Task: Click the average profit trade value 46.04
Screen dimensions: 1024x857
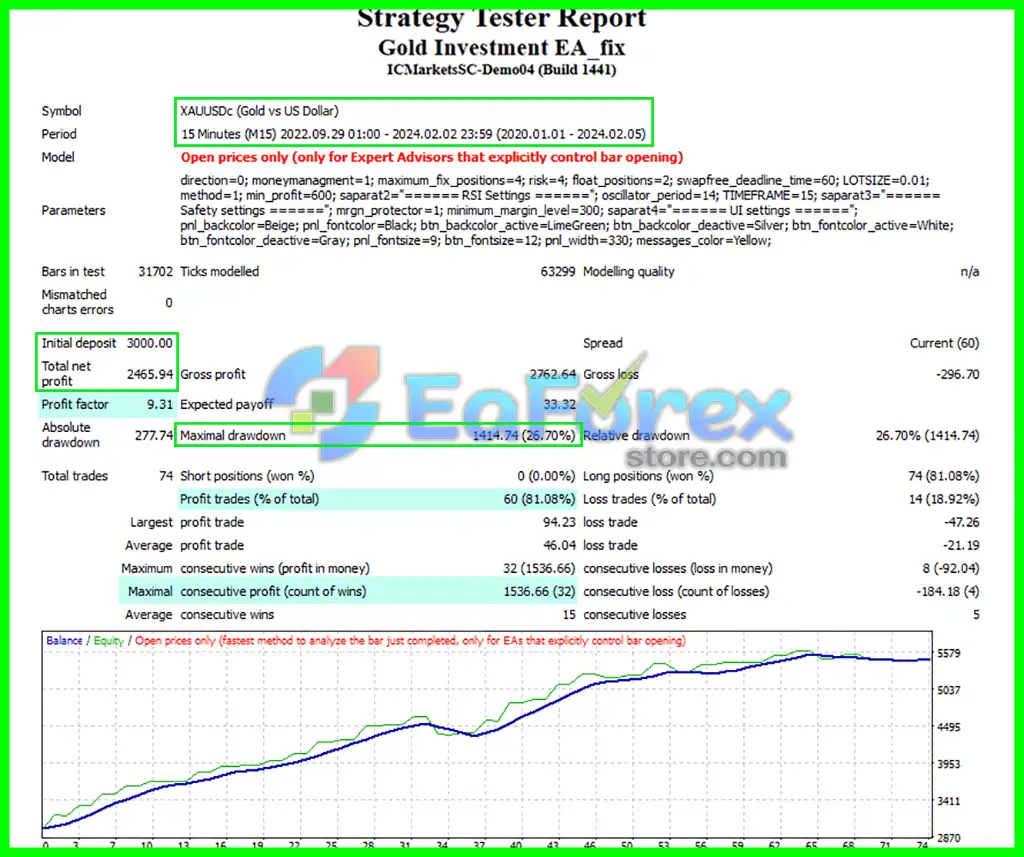Action: click(559, 545)
